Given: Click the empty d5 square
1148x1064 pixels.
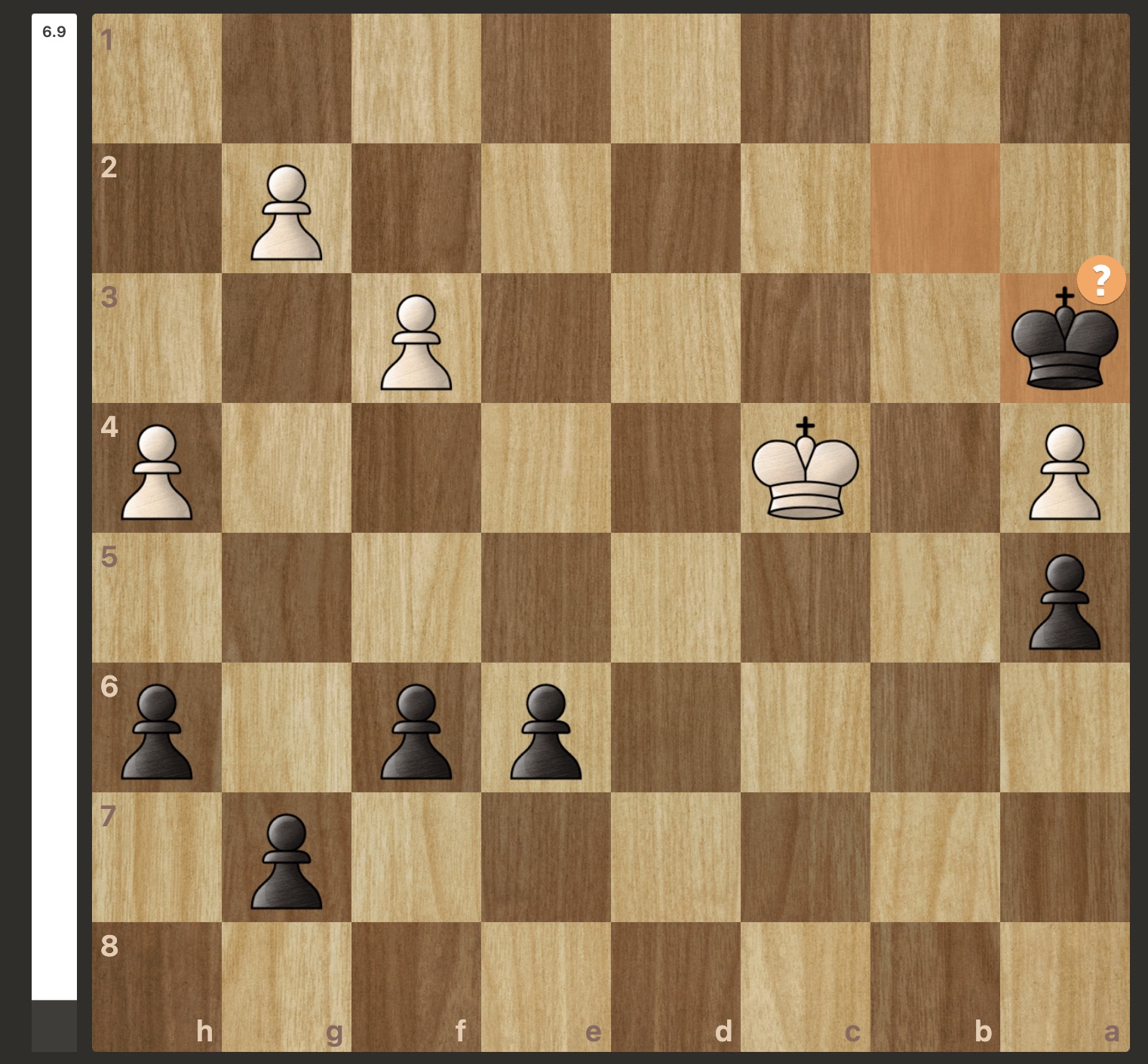Looking at the screenshot, I should [x=676, y=598].
